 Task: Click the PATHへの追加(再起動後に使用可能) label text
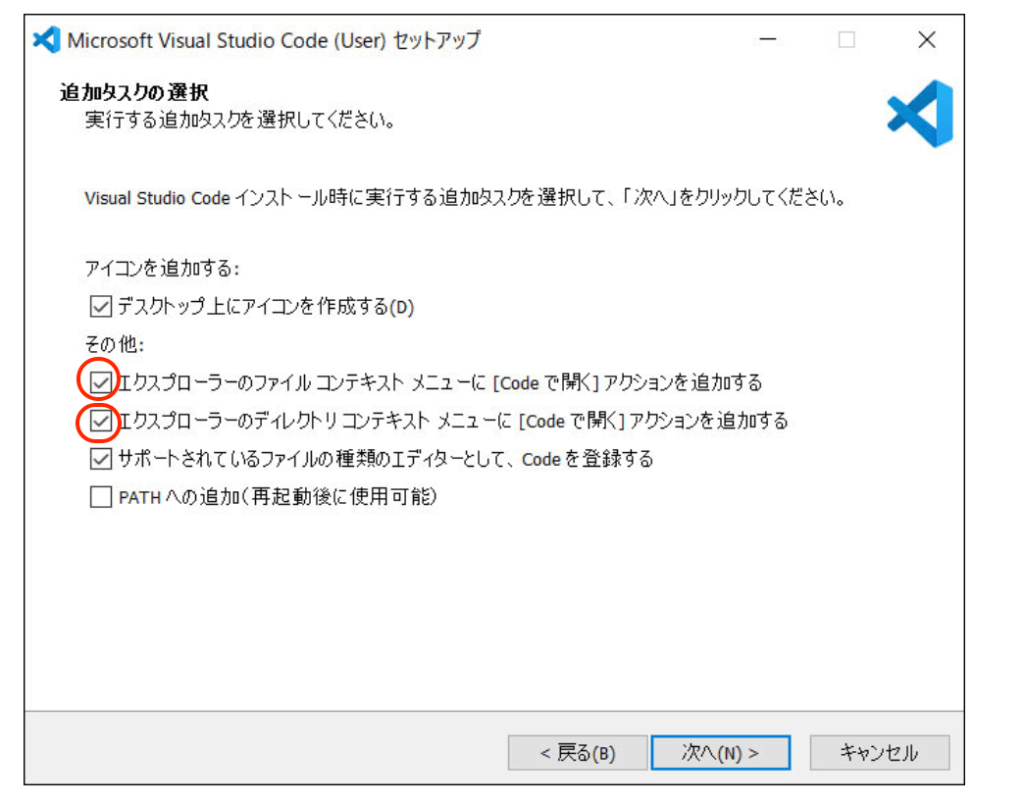(x=278, y=497)
